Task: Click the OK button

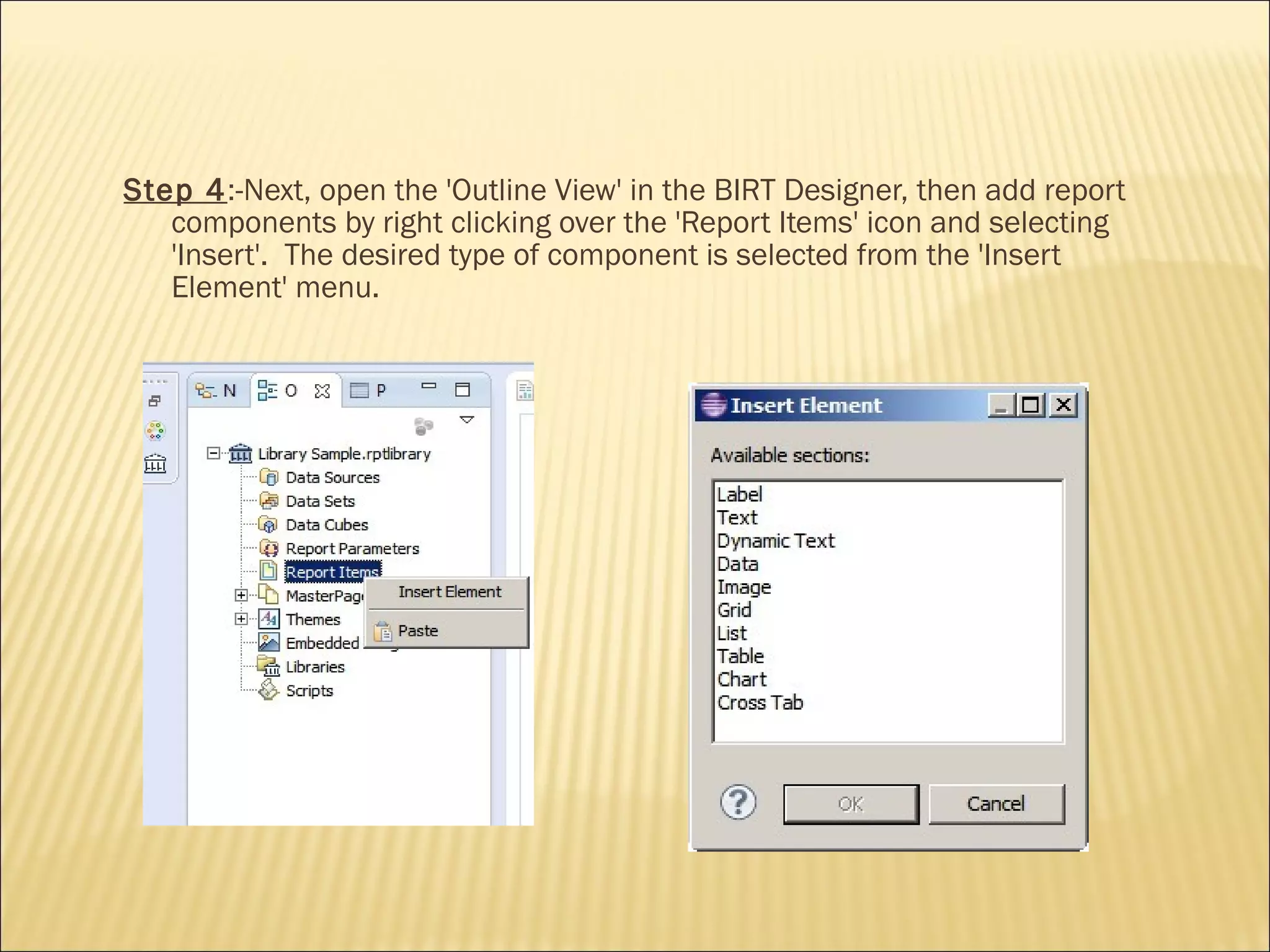Action: (851, 804)
